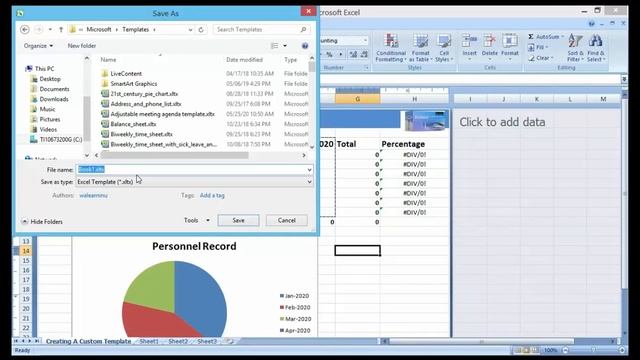
Task: Click the Delete cells icon in ribbon
Action: [x=489, y=41]
